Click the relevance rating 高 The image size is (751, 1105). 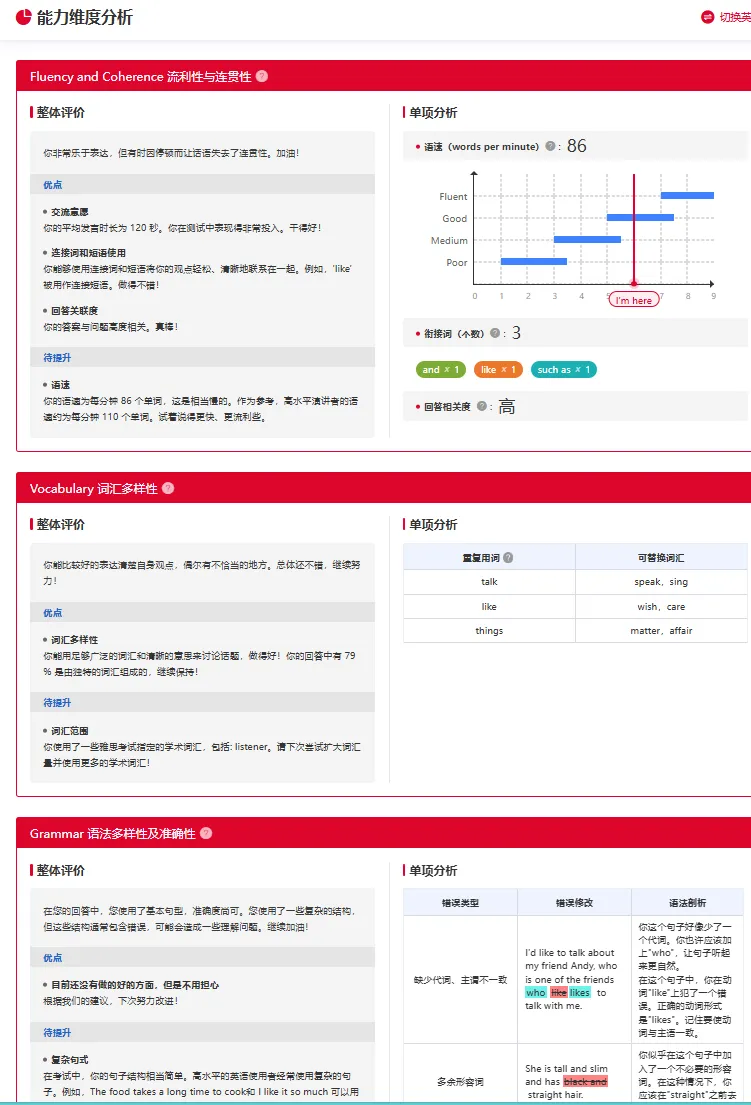507,407
